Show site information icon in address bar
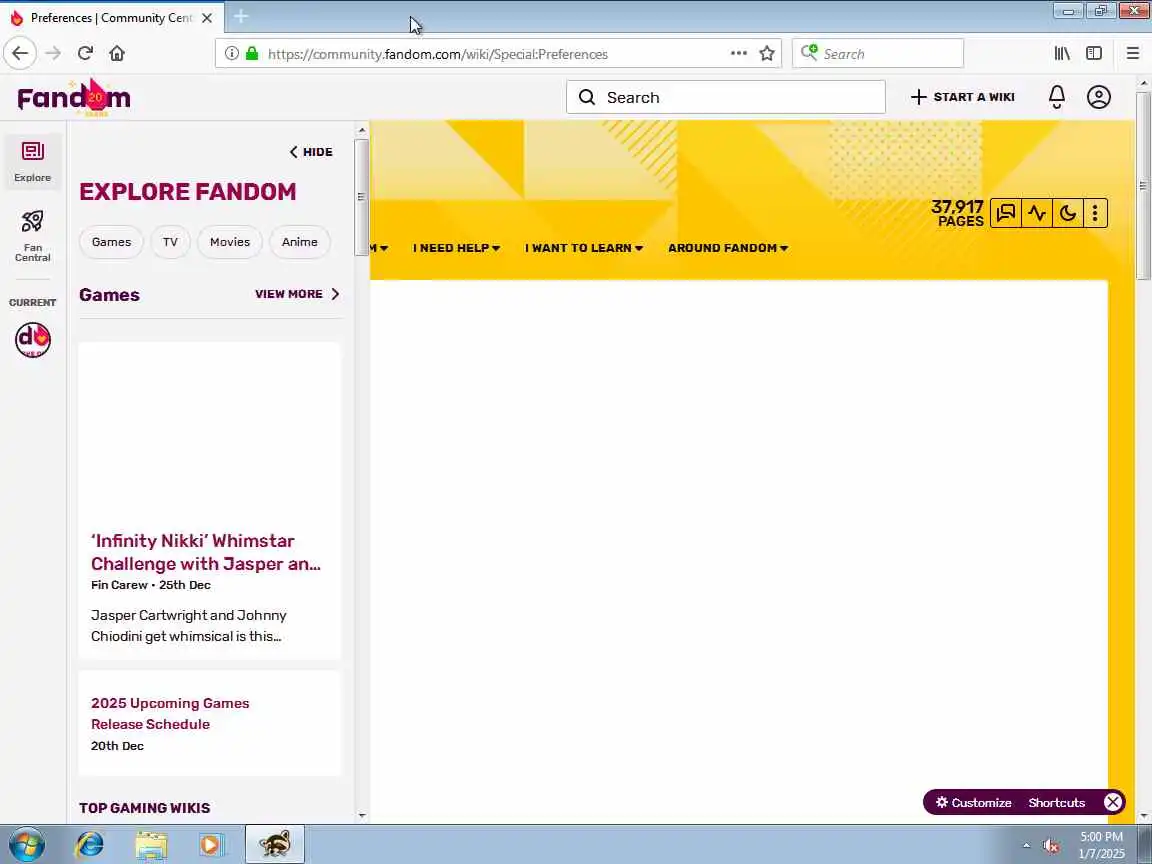 [x=231, y=53]
